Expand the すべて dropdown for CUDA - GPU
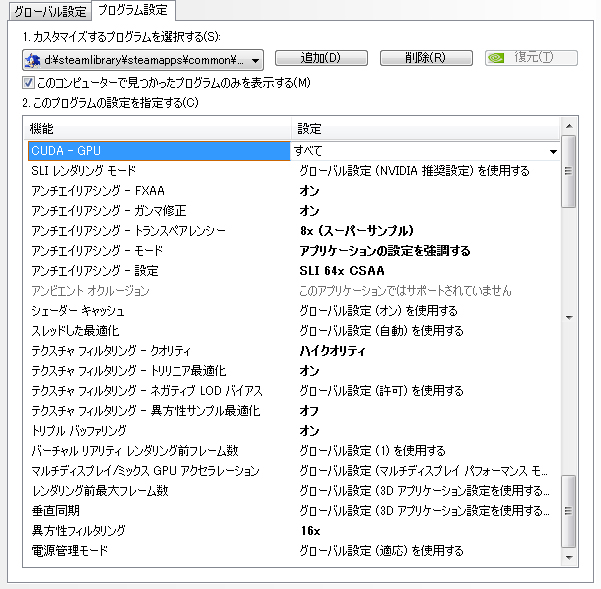 tap(553, 151)
